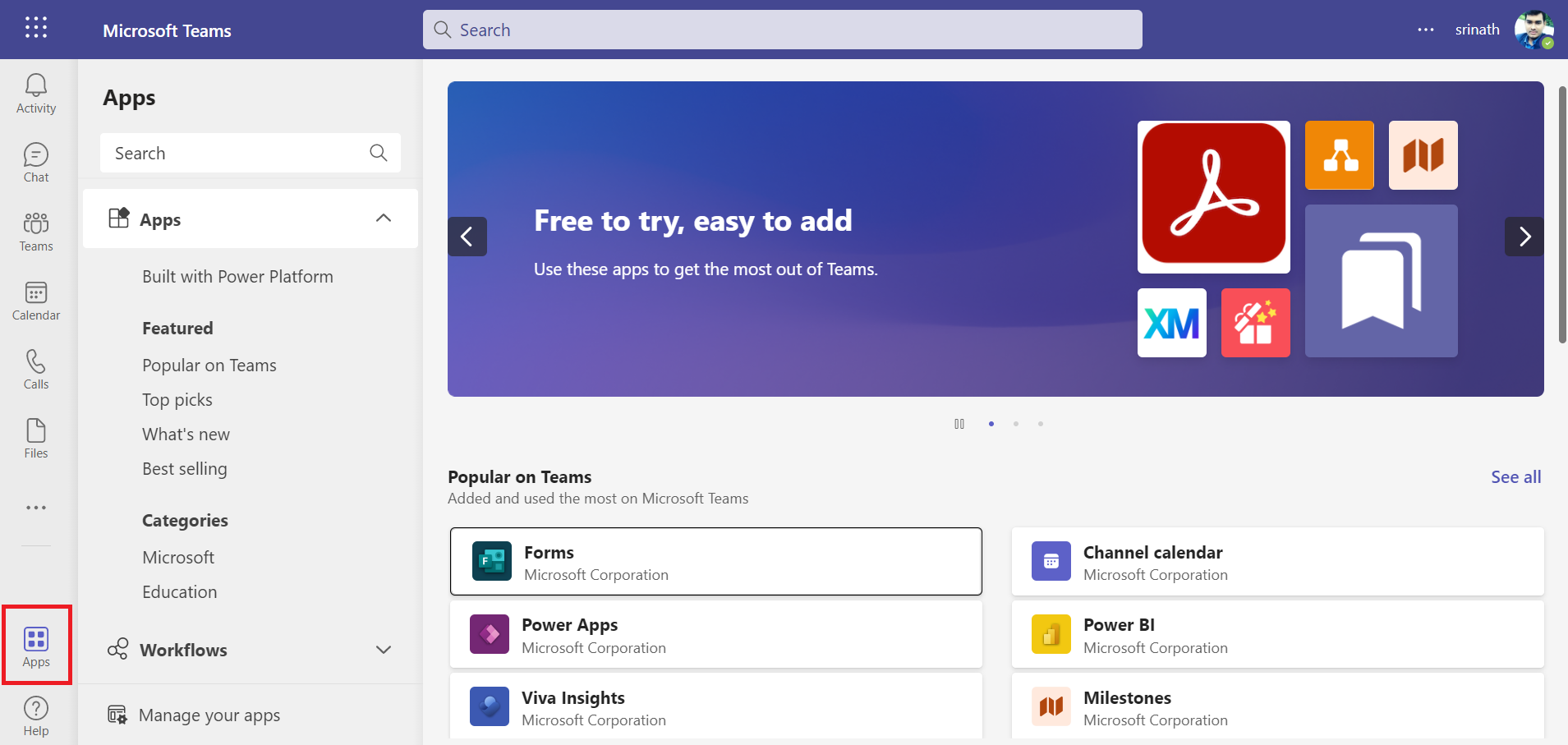Select Best selling in Featured list
Image resolution: width=1568 pixels, height=745 pixels.
click(184, 469)
